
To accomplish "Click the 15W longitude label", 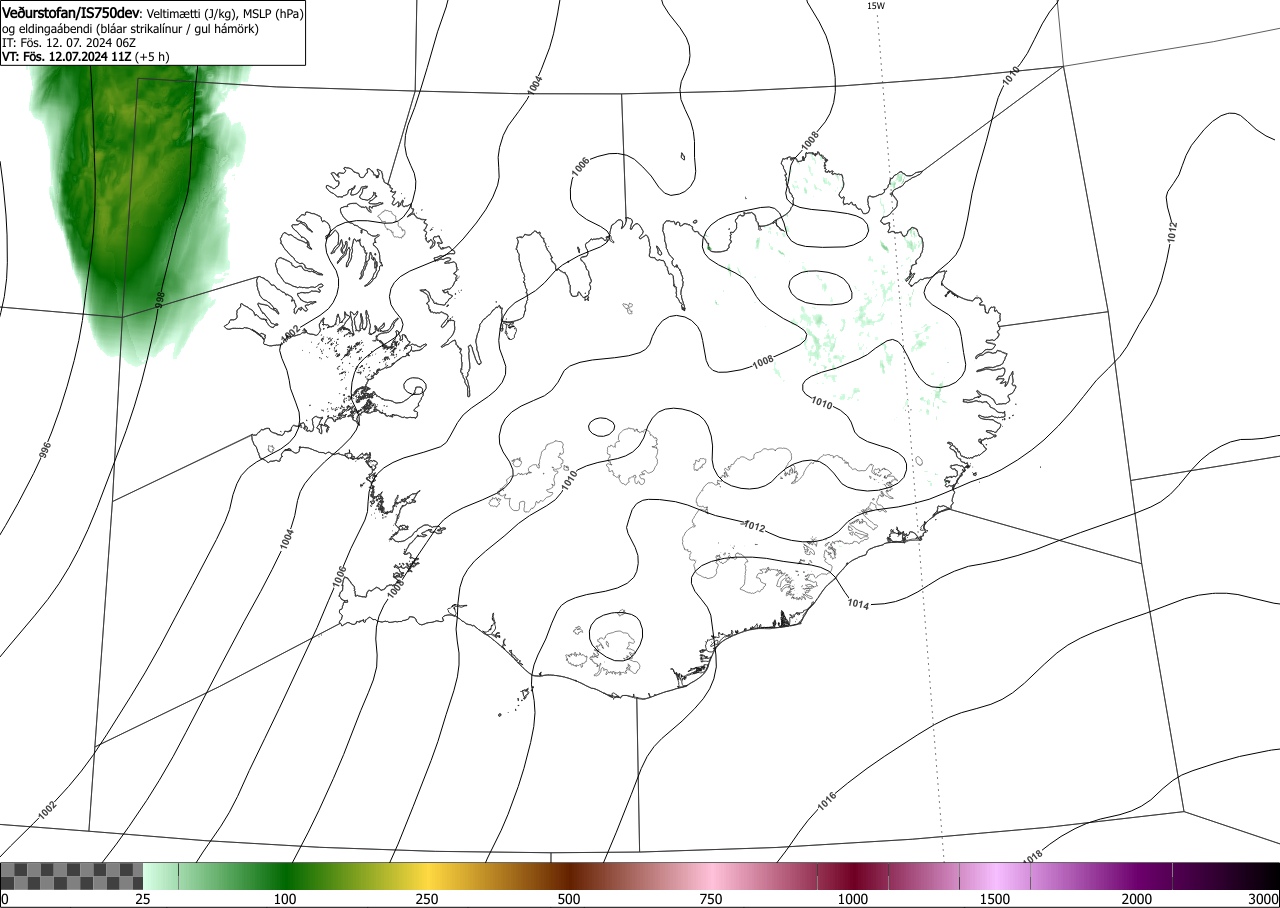I will point(875,6).
